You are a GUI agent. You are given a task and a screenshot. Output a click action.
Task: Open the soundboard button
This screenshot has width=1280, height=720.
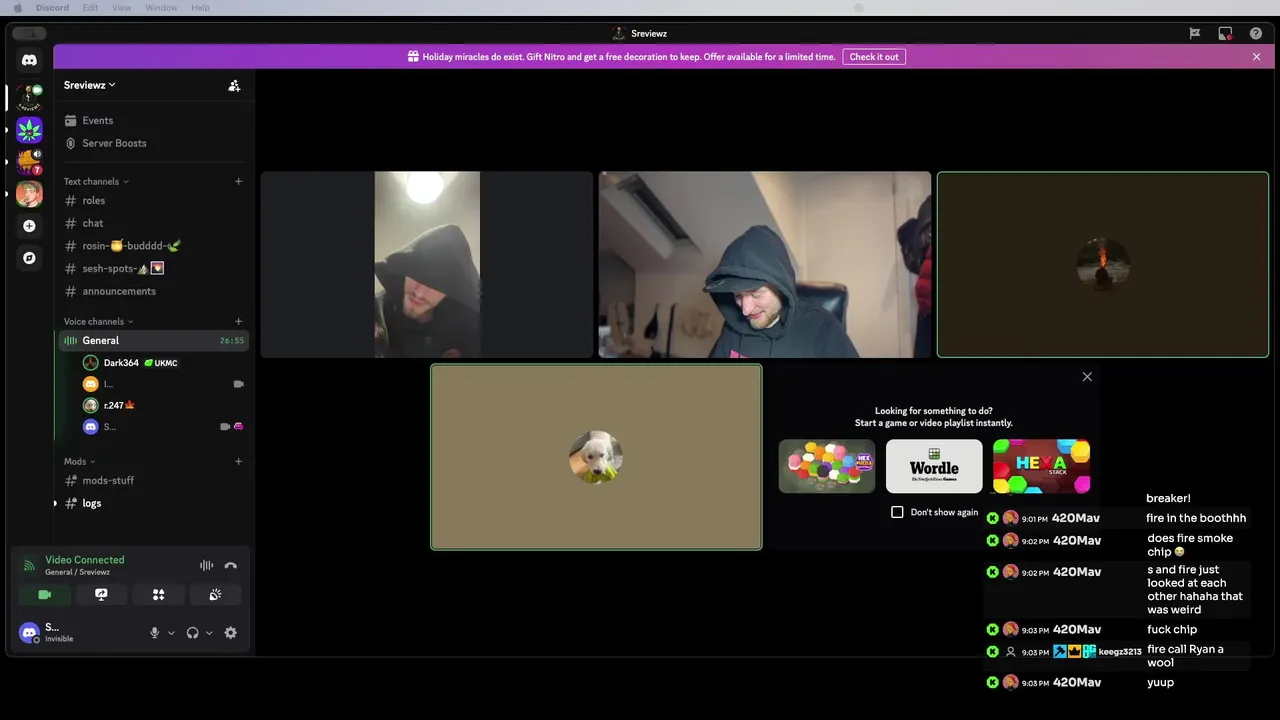pos(215,594)
